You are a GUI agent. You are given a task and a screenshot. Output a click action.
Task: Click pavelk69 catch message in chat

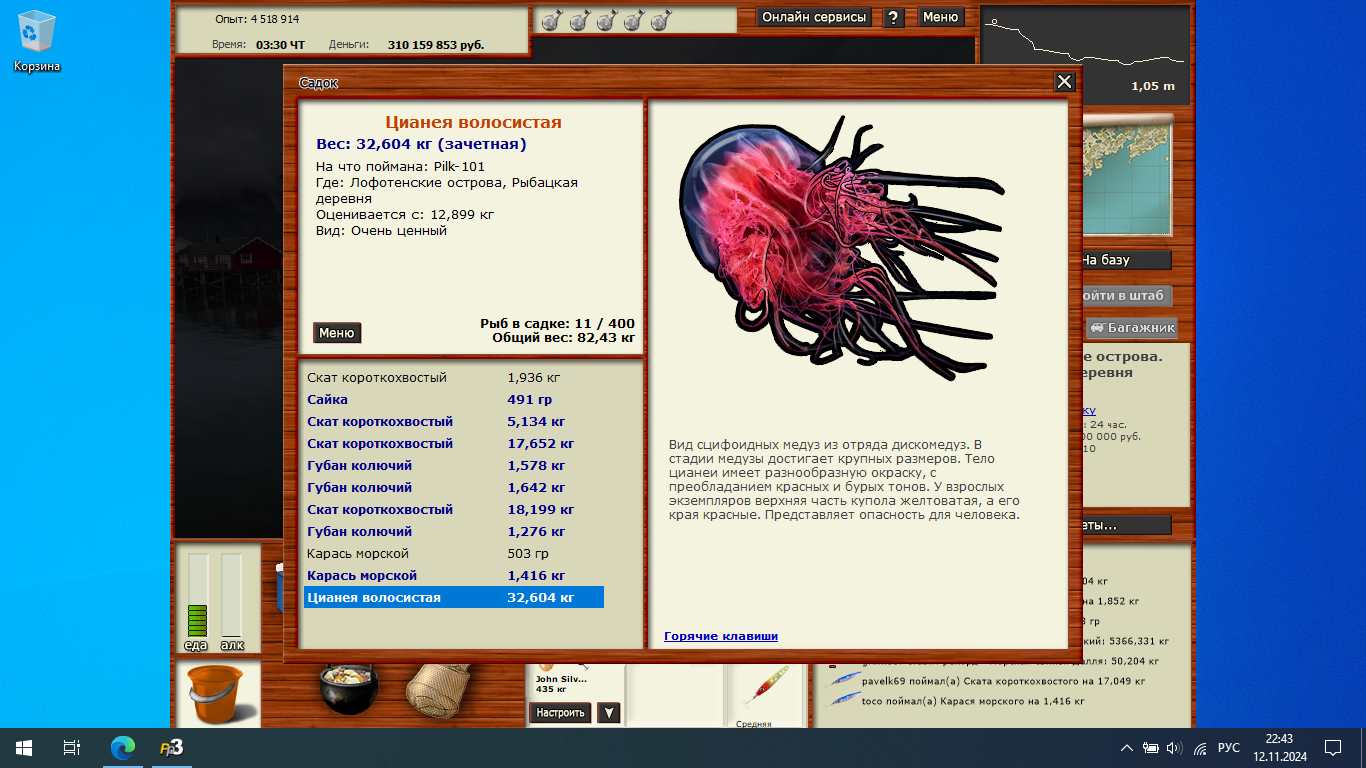click(x=1003, y=681)
